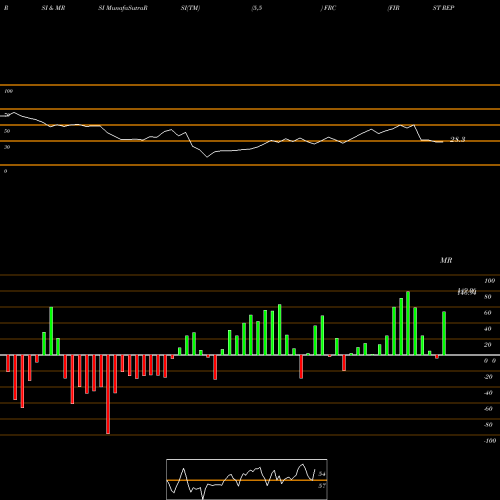Click the 'SI & MR' title text
This screenshot has width=500, height=500.
coord(53,8)
